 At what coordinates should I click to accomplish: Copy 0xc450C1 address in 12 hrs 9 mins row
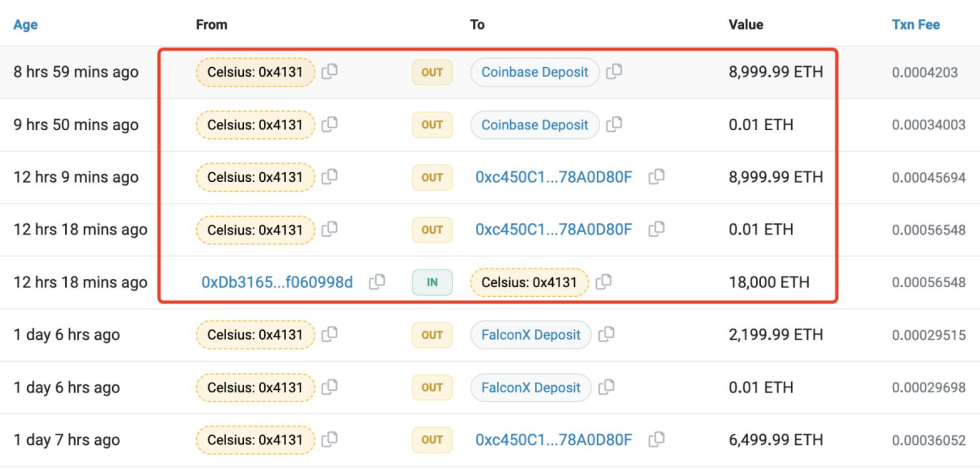[656, 177]
